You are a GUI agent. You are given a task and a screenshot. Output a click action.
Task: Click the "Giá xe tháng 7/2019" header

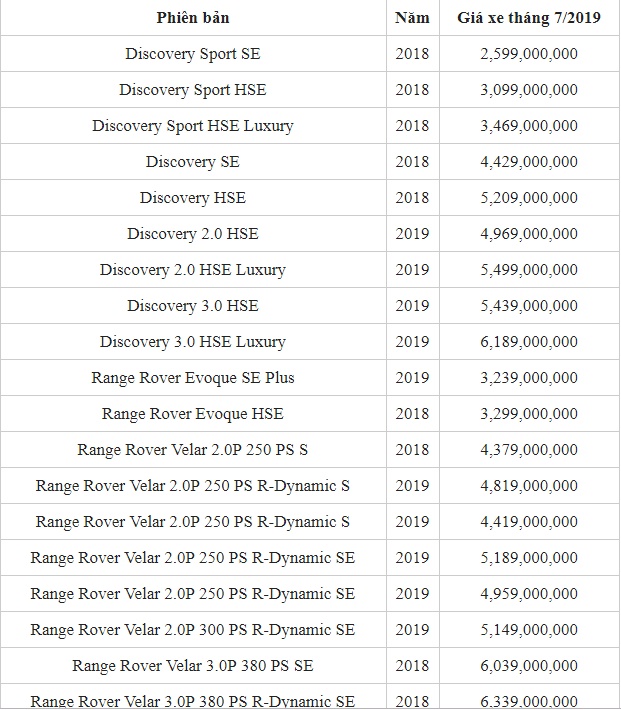529,18
